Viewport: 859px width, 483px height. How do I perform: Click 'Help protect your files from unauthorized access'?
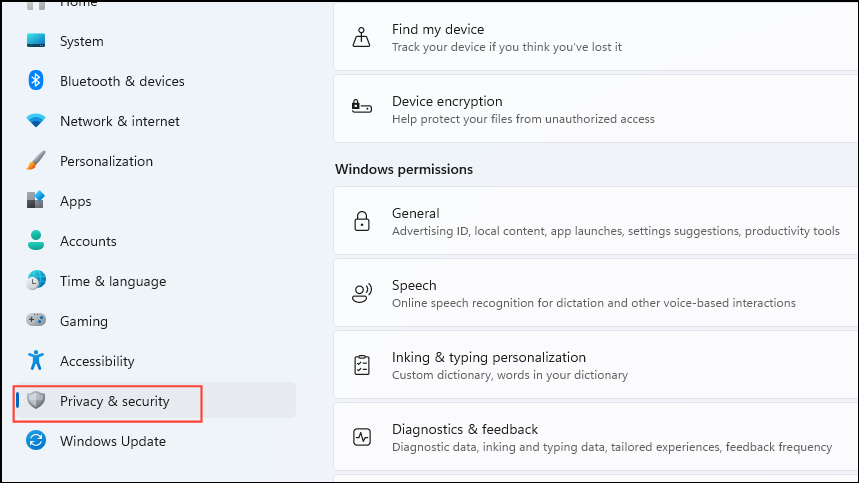[523, 119]
